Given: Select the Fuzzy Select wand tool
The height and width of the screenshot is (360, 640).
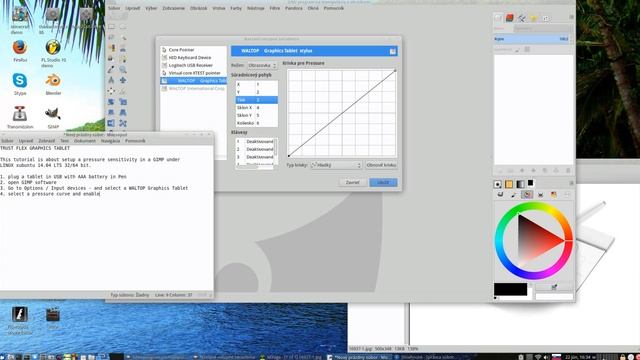Looking at the screenshot, I should [122, 38].
